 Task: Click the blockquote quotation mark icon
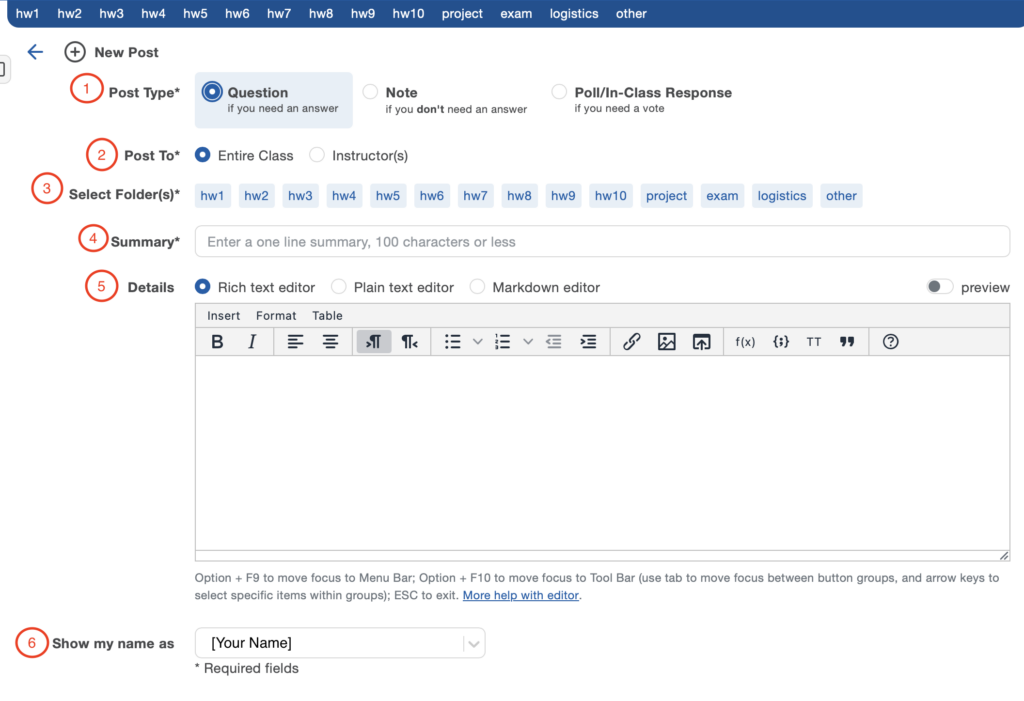pyautogui.click(x=847, y=342)
